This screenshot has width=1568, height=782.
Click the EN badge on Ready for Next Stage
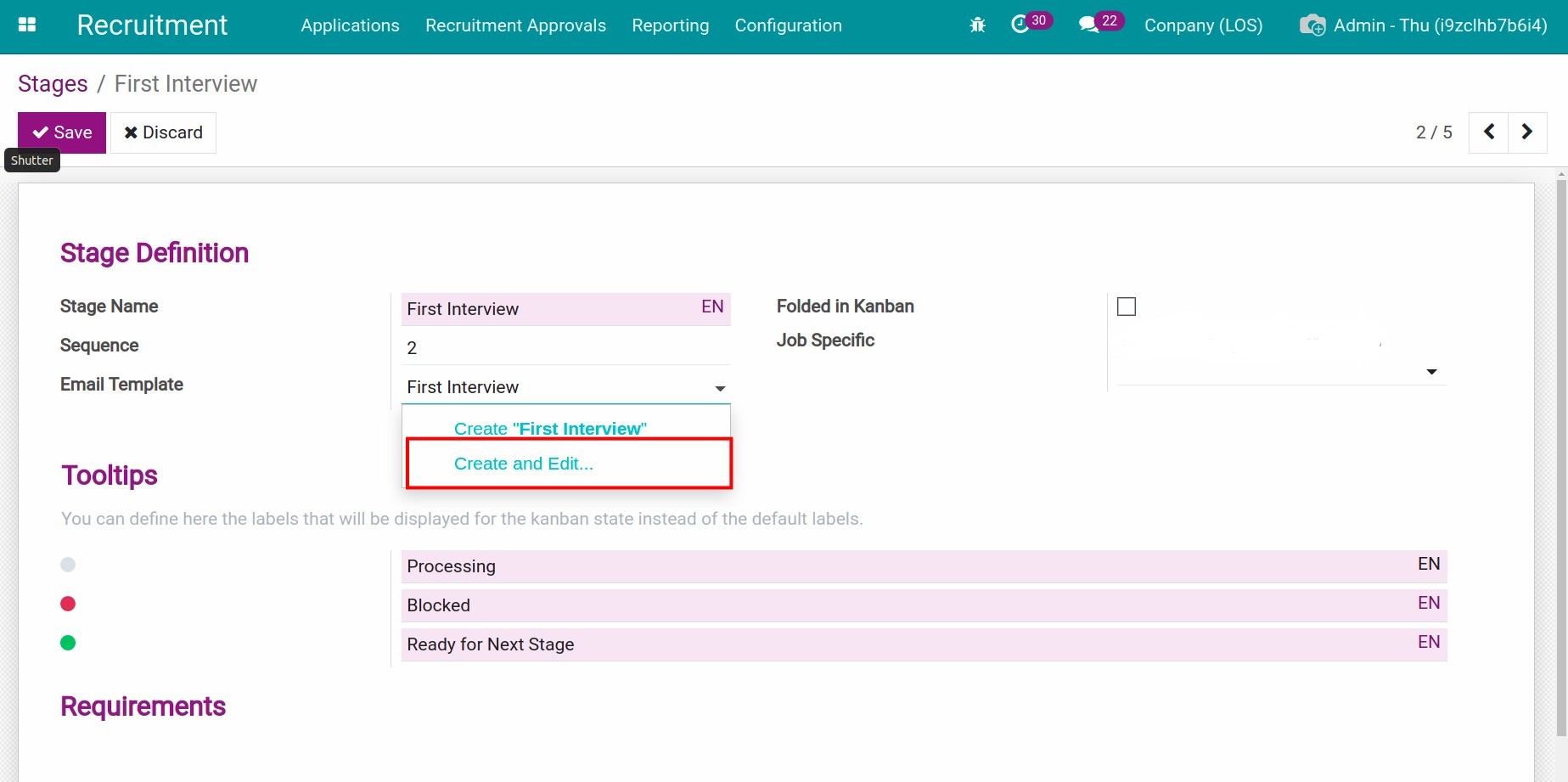pos(1429,642)
